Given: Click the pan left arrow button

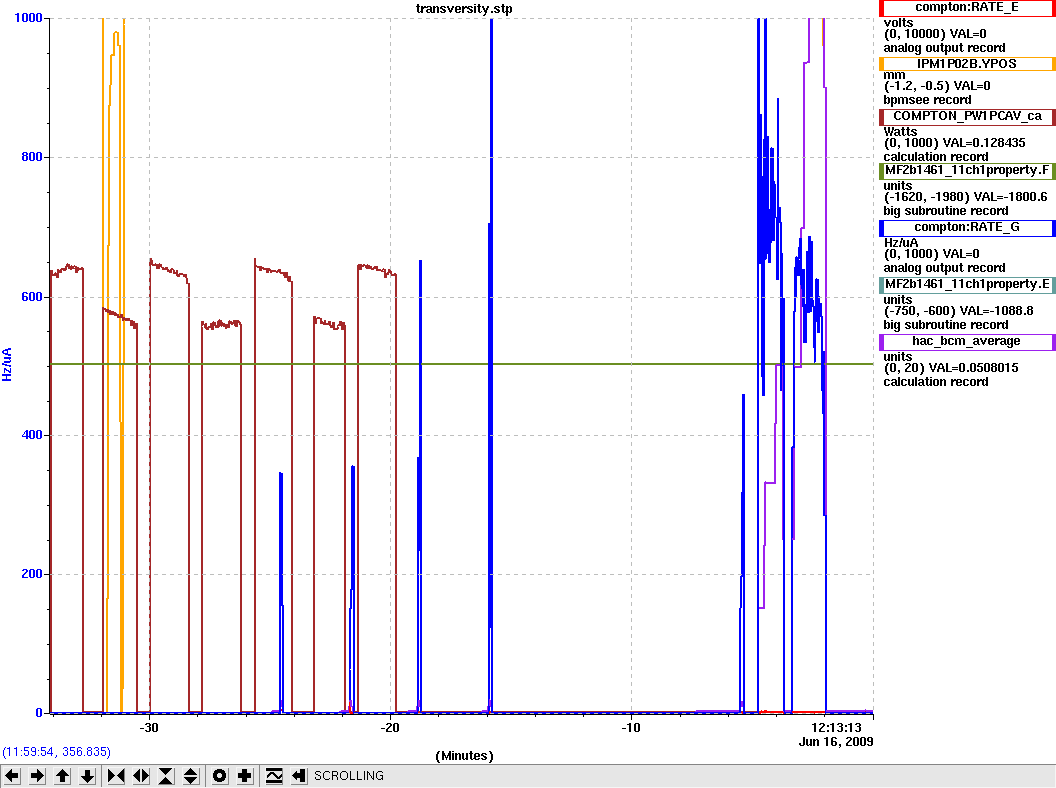Looking at the screenshot, I should 12,776.
